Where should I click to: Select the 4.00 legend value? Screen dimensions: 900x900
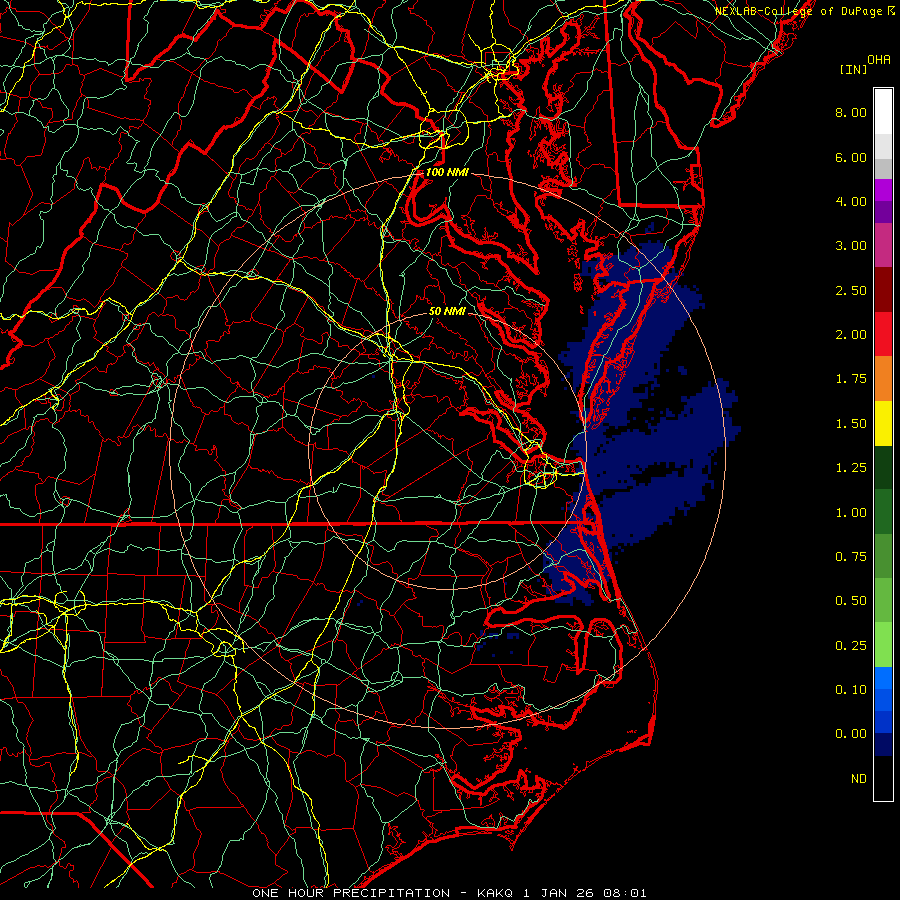point(851,201)
